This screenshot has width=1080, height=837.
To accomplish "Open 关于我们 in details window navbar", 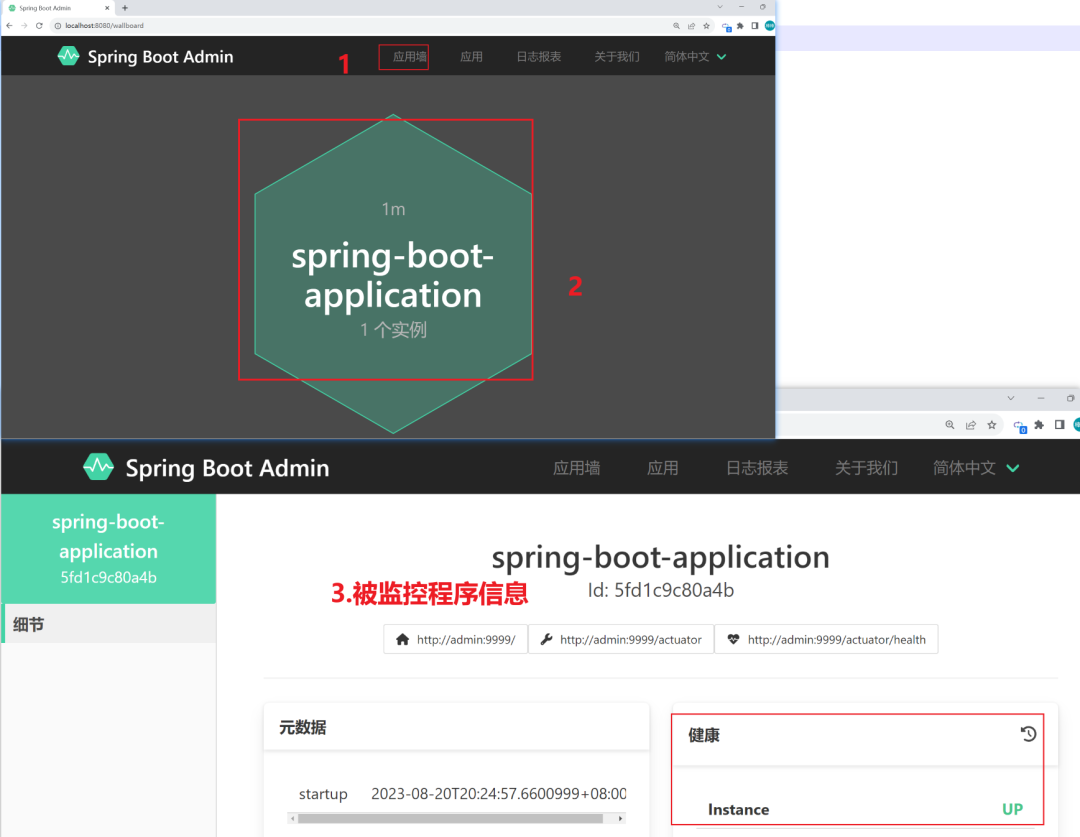I will pyautogui.click(x=866, y=468).
